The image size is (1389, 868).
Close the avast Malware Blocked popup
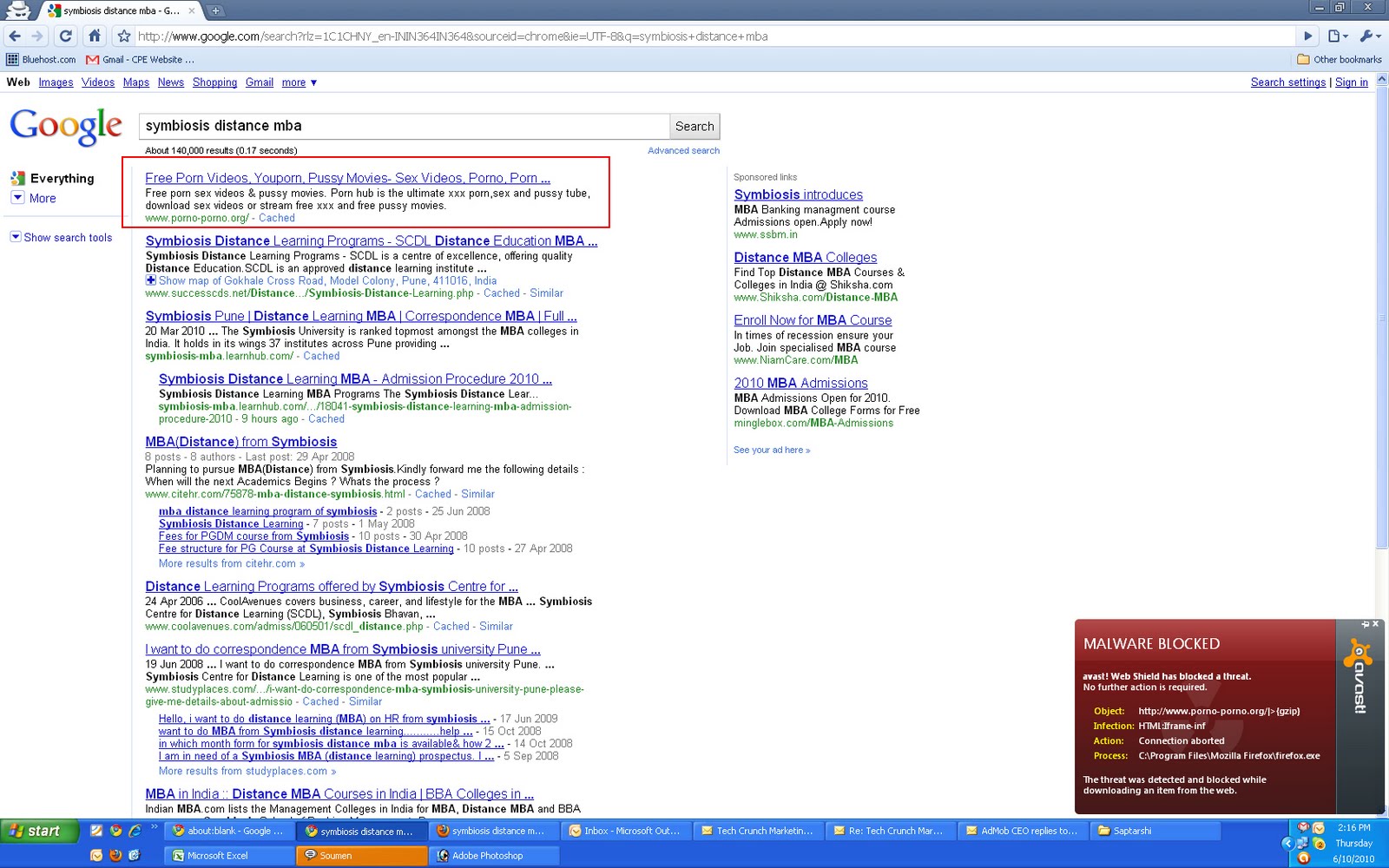[1375, 624]
